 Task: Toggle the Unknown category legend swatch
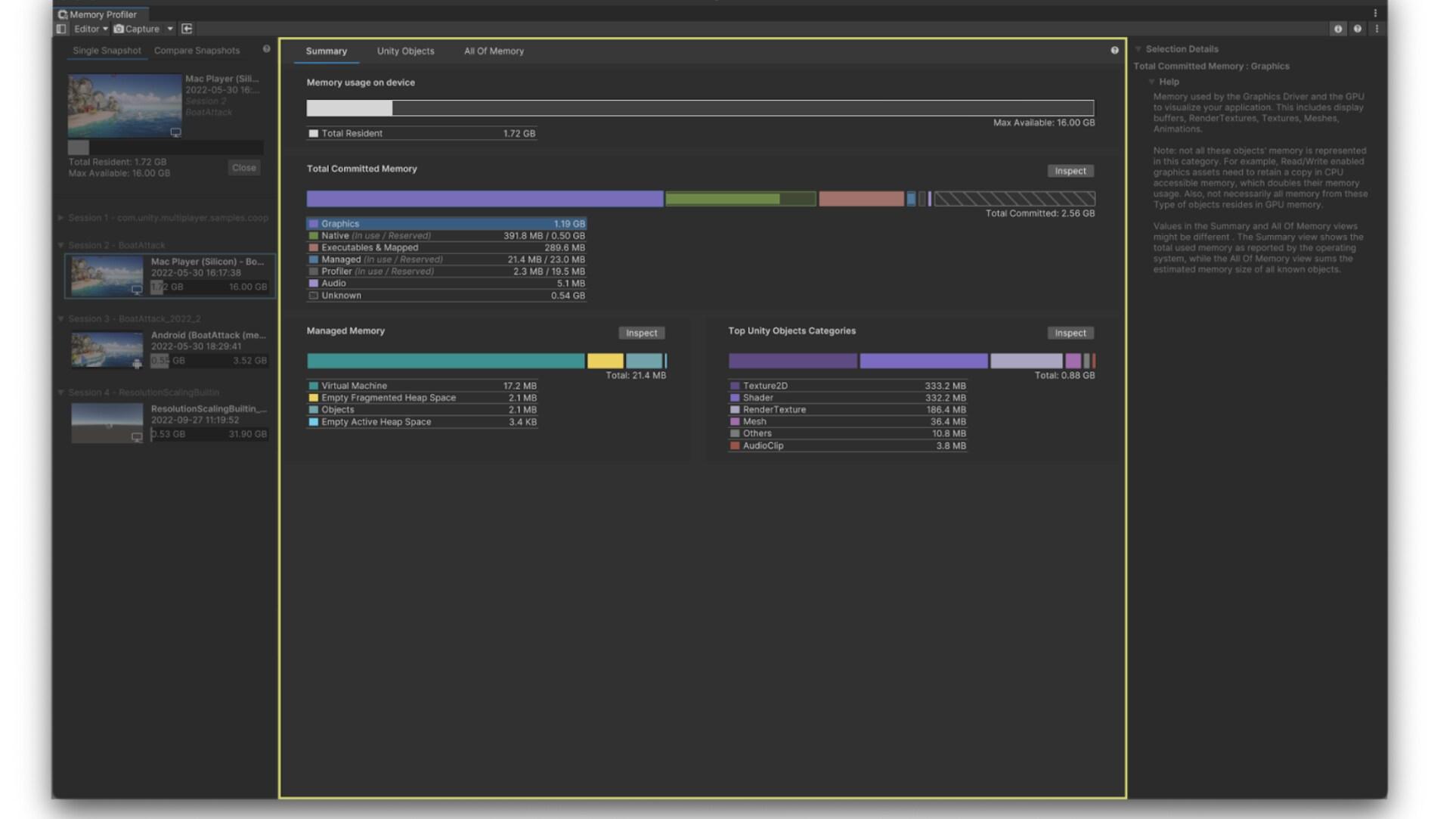pyautogui.click(x=313, y=295)
